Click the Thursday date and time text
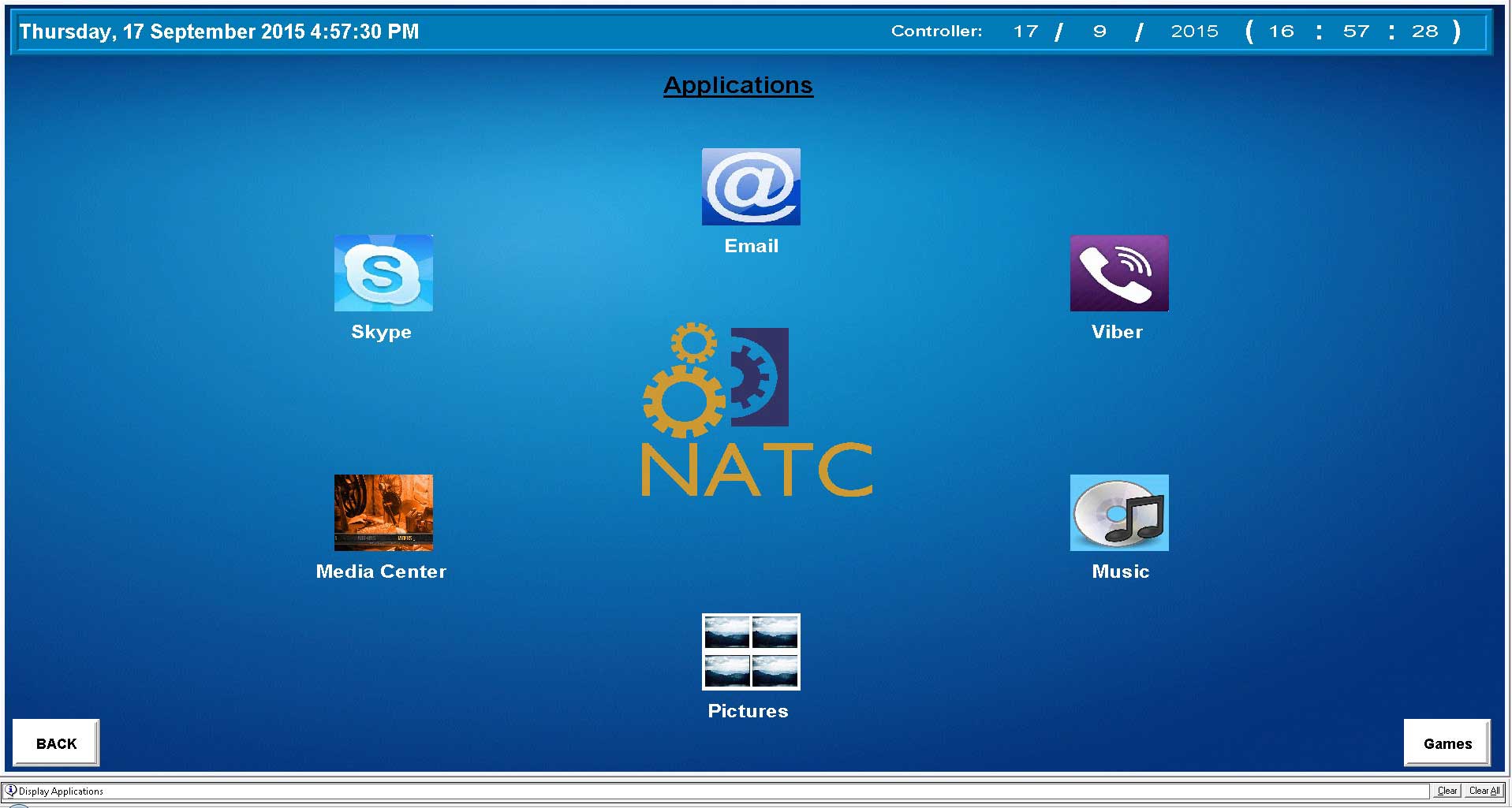Screen dimensions: 1512x808 (x=219, y=32)
